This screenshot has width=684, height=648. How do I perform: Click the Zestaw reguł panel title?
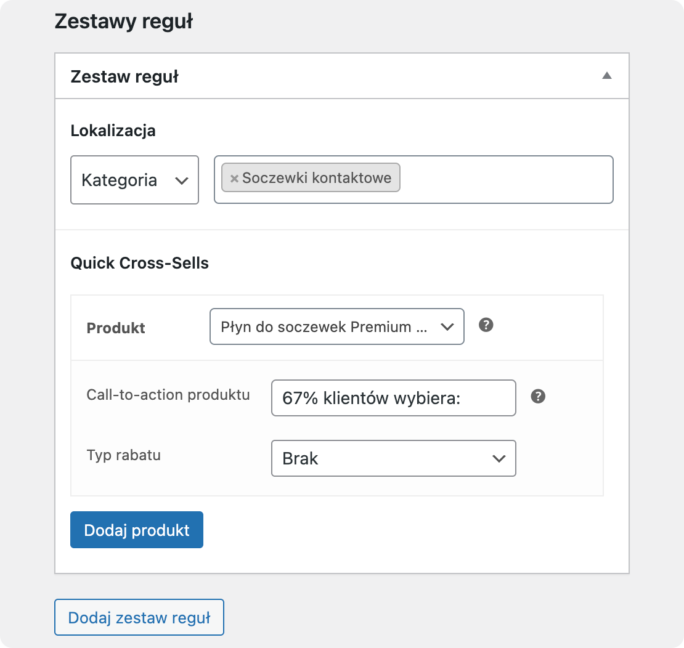point(124,76)
